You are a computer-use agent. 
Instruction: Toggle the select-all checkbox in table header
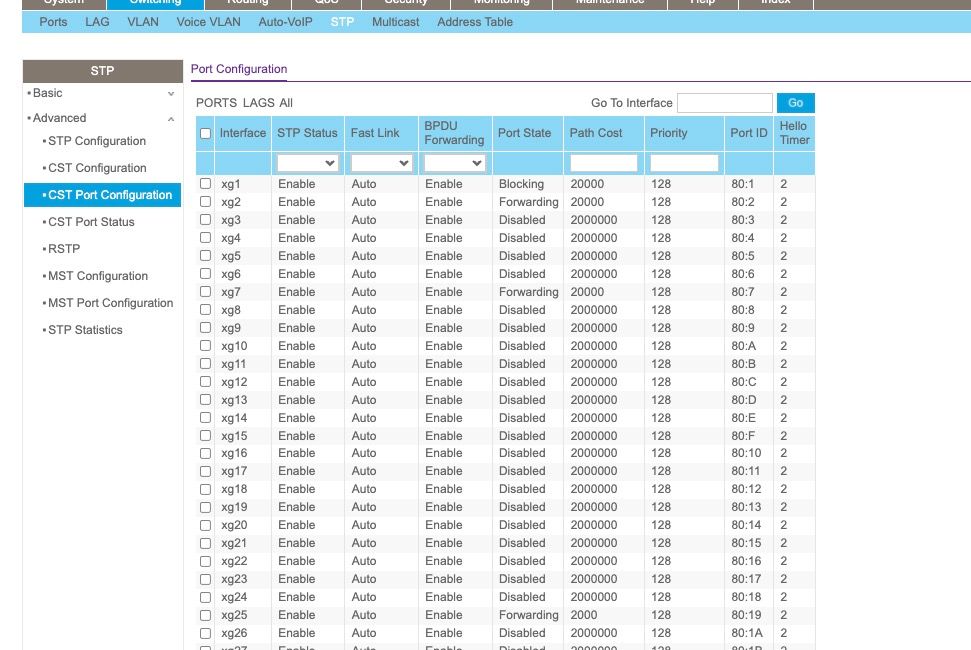205,133
